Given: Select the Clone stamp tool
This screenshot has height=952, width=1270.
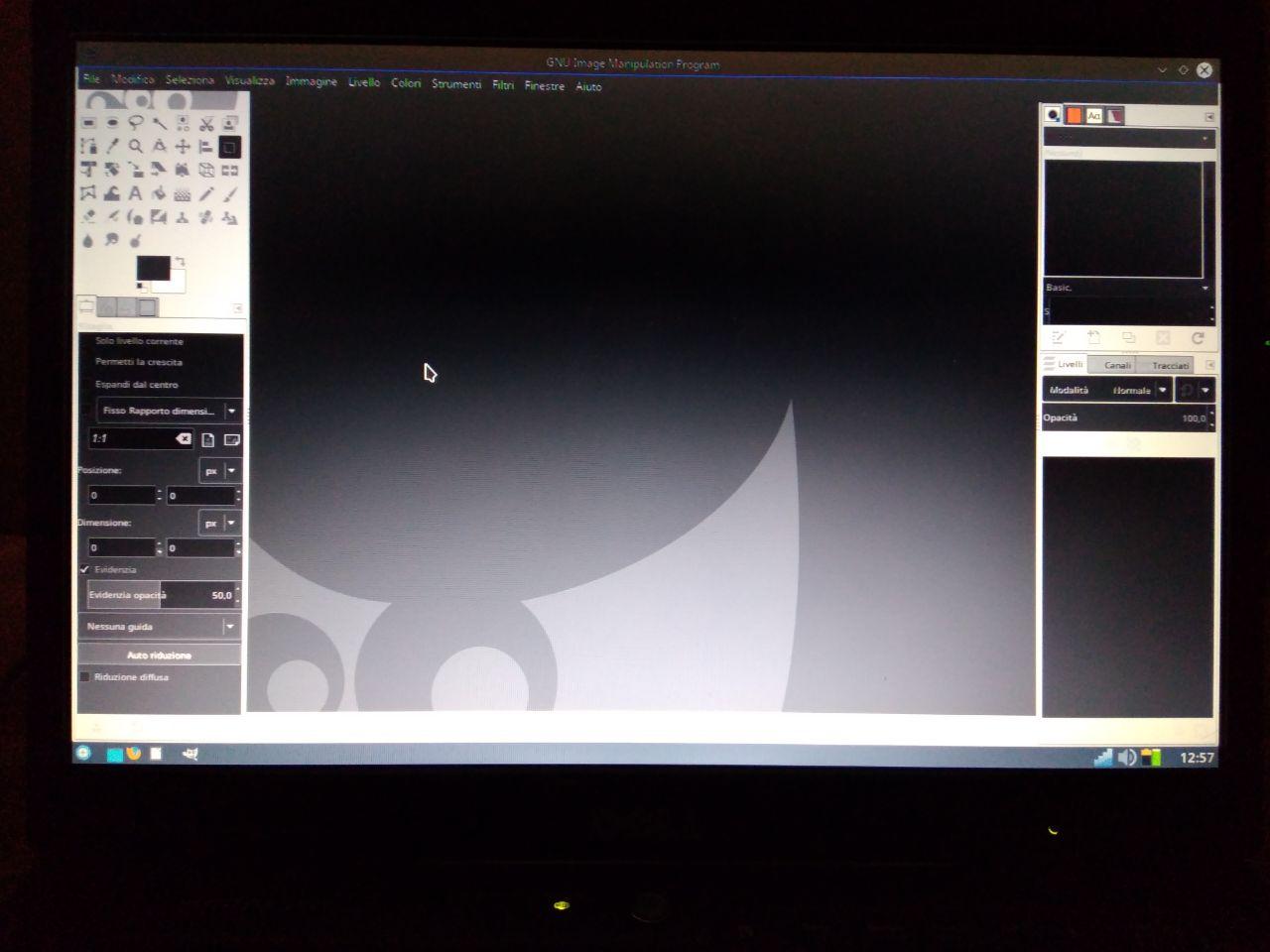Looking at the screenshot, I should click(183, 217).
